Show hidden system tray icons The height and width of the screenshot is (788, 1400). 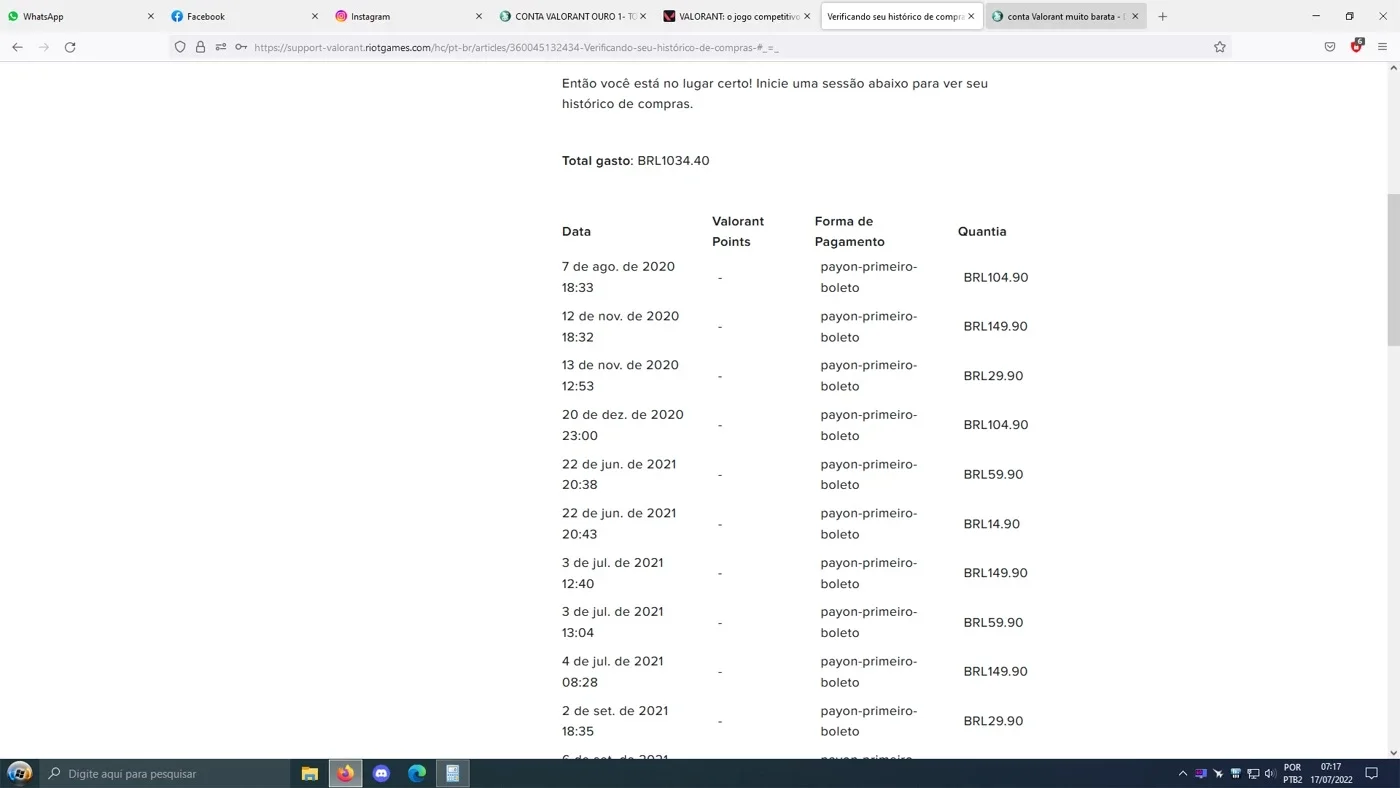point(1183,773)
